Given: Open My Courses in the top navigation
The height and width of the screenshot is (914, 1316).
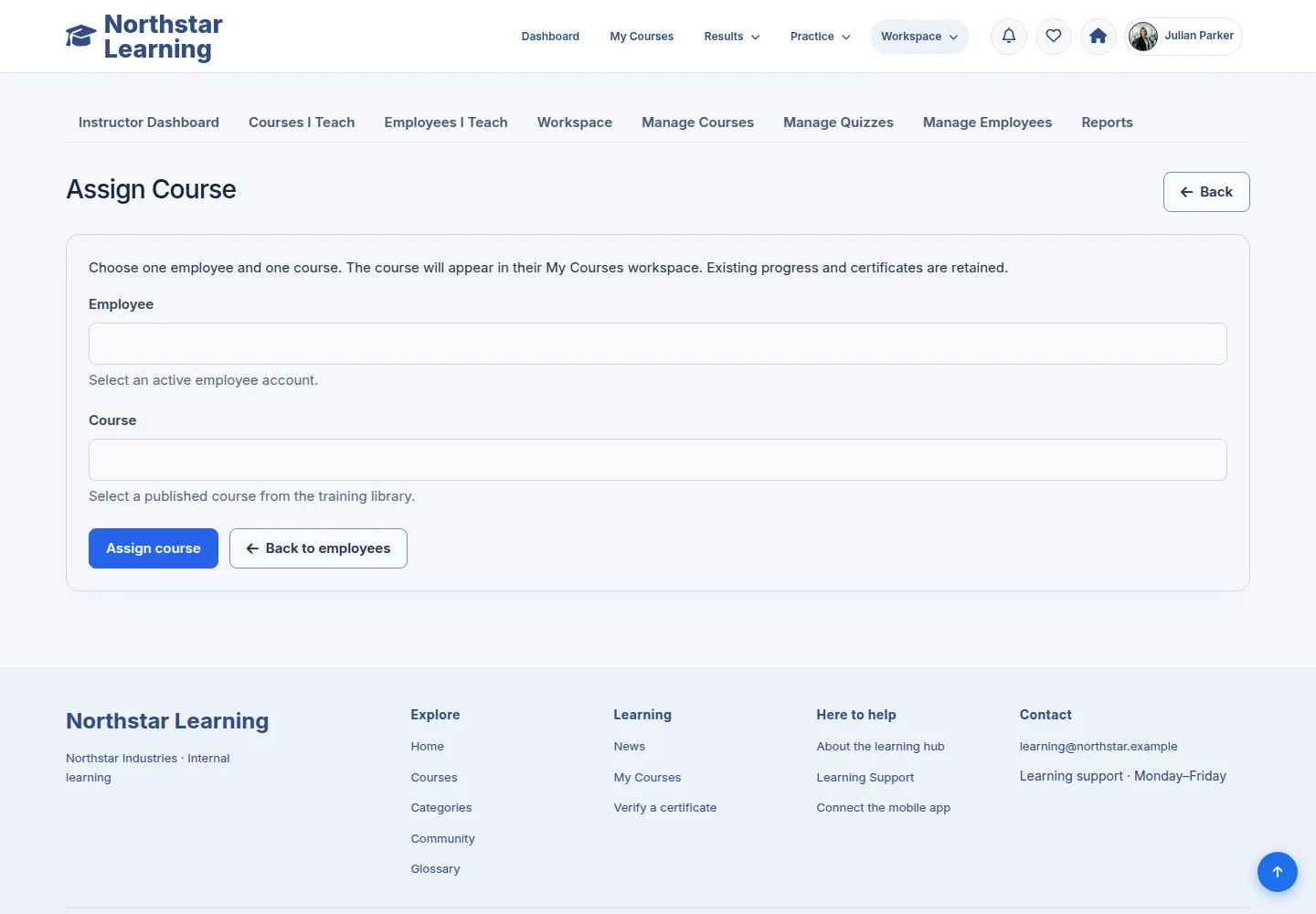Looking at the screenshot, I should click(x=642, y=37).
